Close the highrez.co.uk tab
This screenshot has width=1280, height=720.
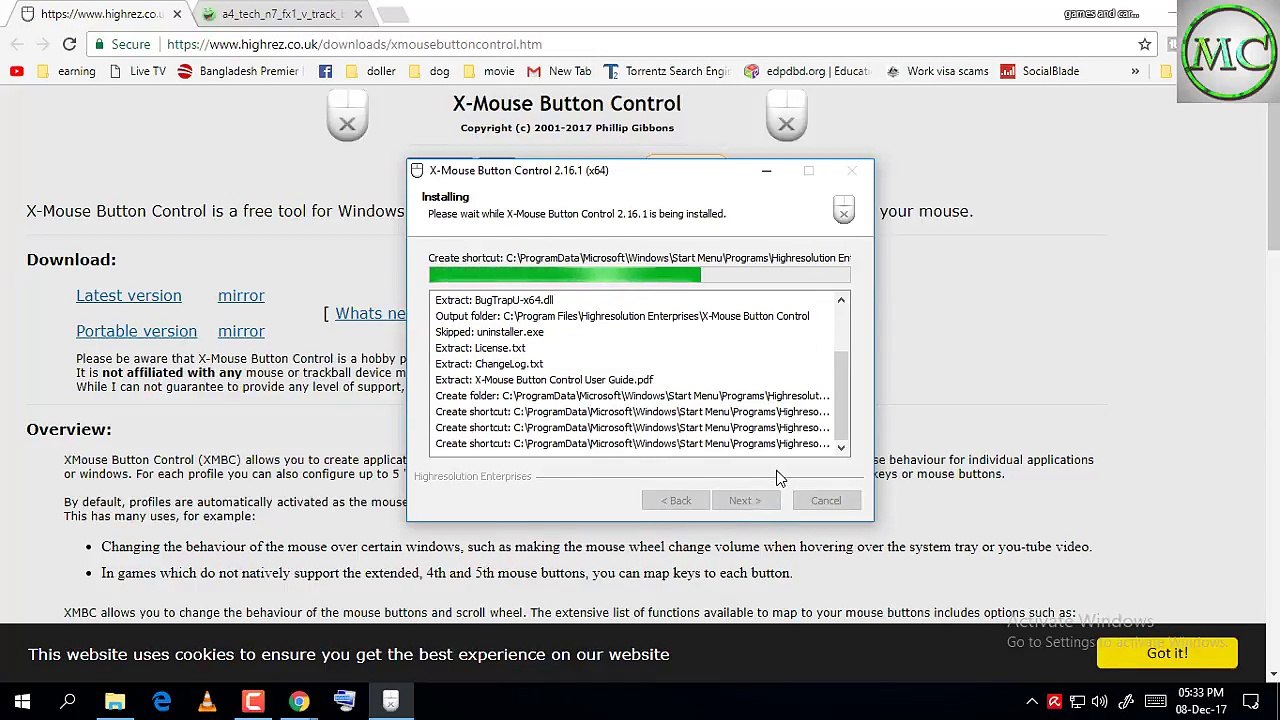(177, 14)
